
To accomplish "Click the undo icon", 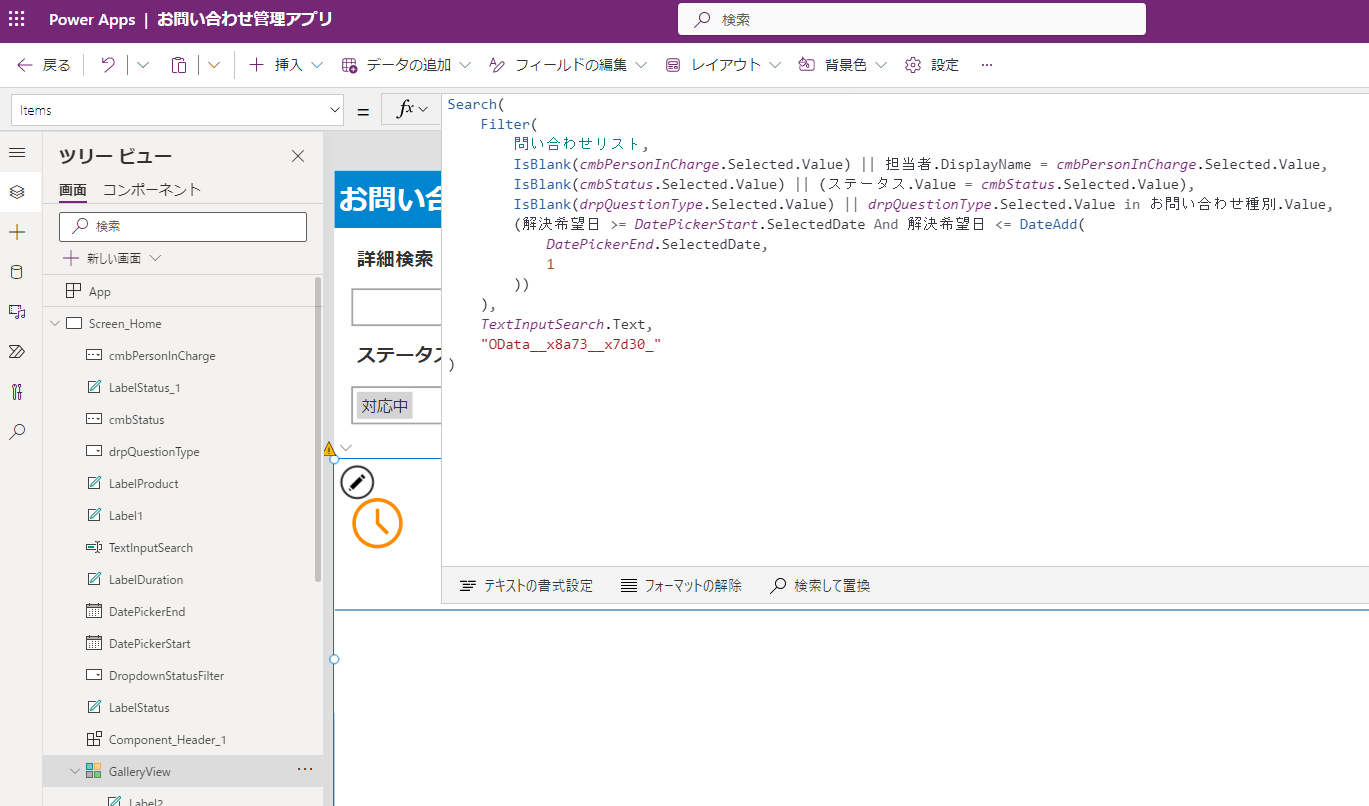I will (x=108, y=65).
